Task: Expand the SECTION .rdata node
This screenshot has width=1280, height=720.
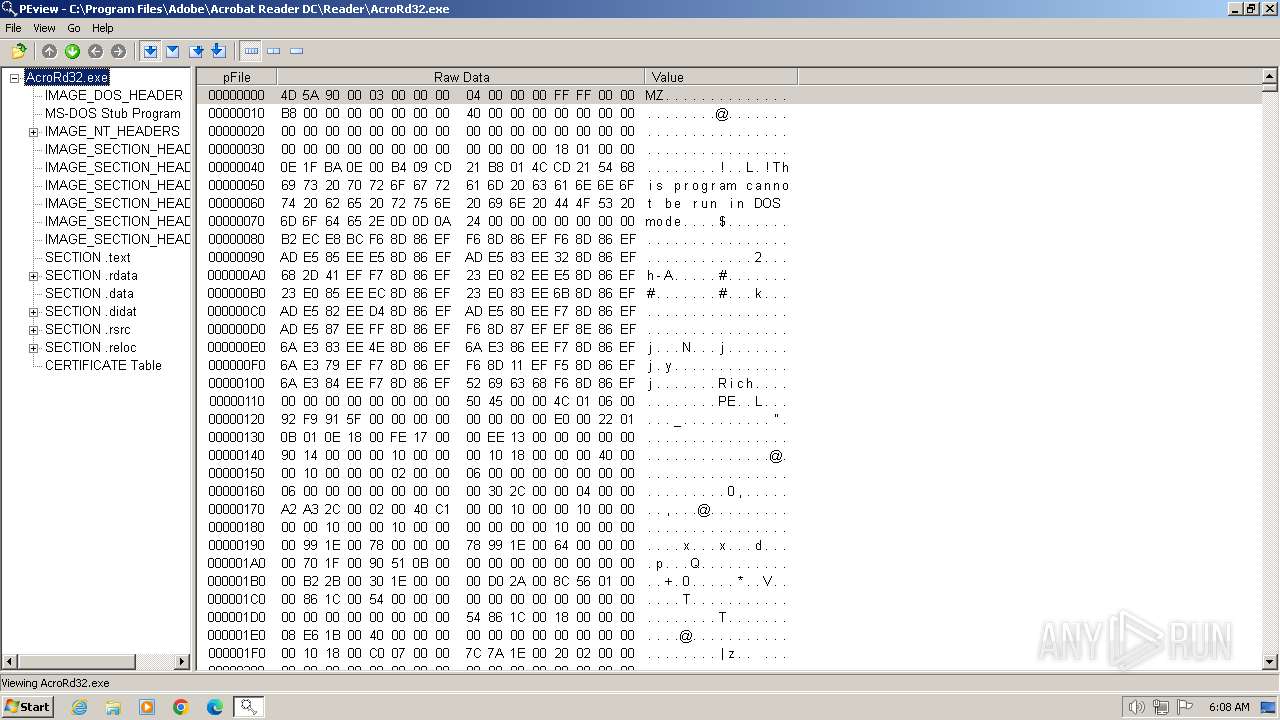Action: [x=33, y=276]
